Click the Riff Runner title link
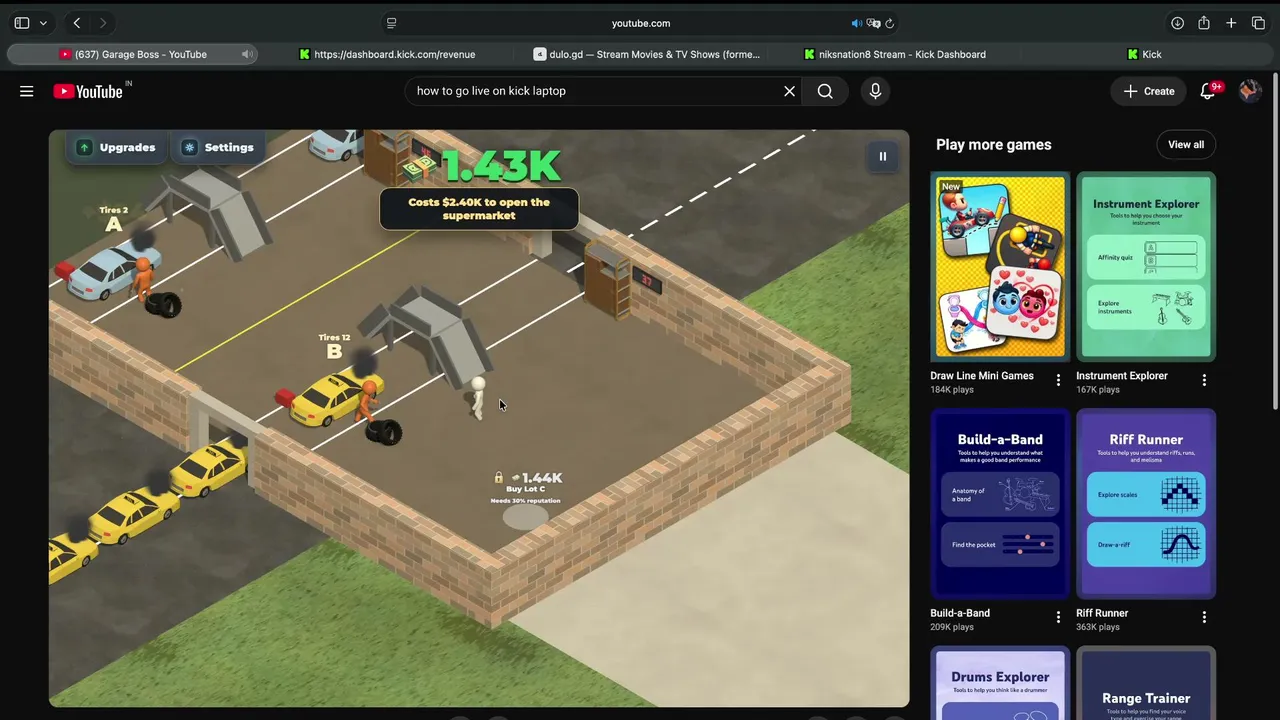The height and width of the screenshot is (720, 1280). [x=1102, y=613]
